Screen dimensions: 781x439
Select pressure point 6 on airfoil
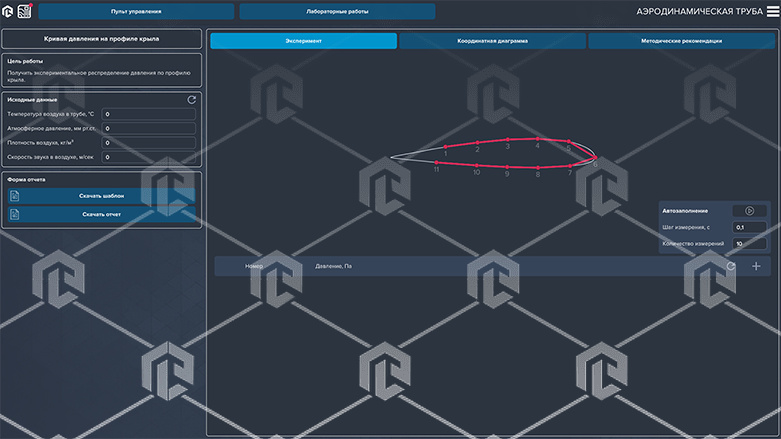click(595, 158)
